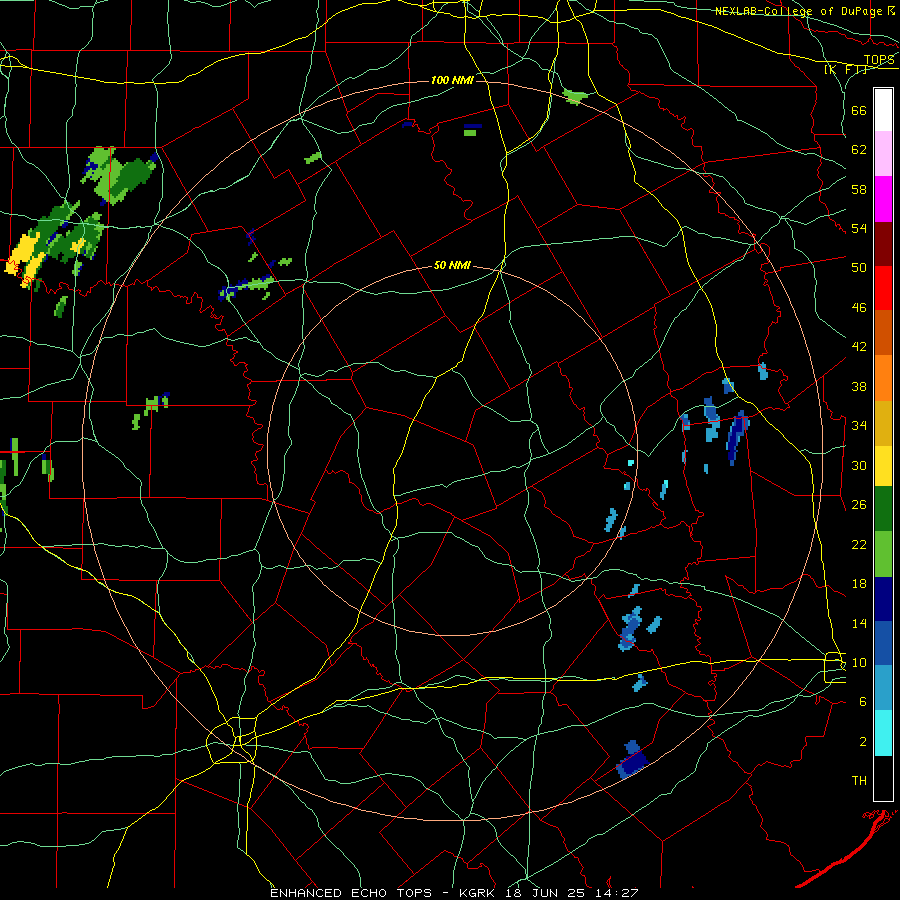
Task: Click the "50 NMI" range ring label
Action: 452,265
